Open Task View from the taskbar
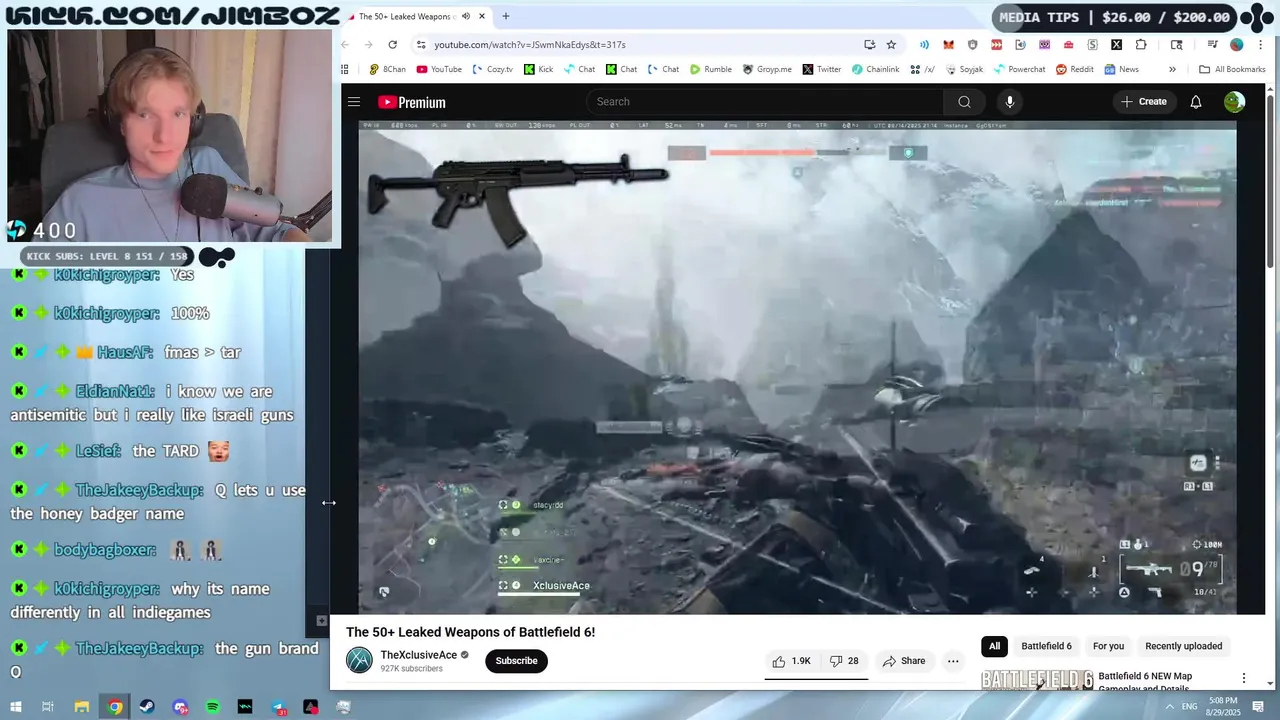This screenshot has width=1280, height=720. 47,707
